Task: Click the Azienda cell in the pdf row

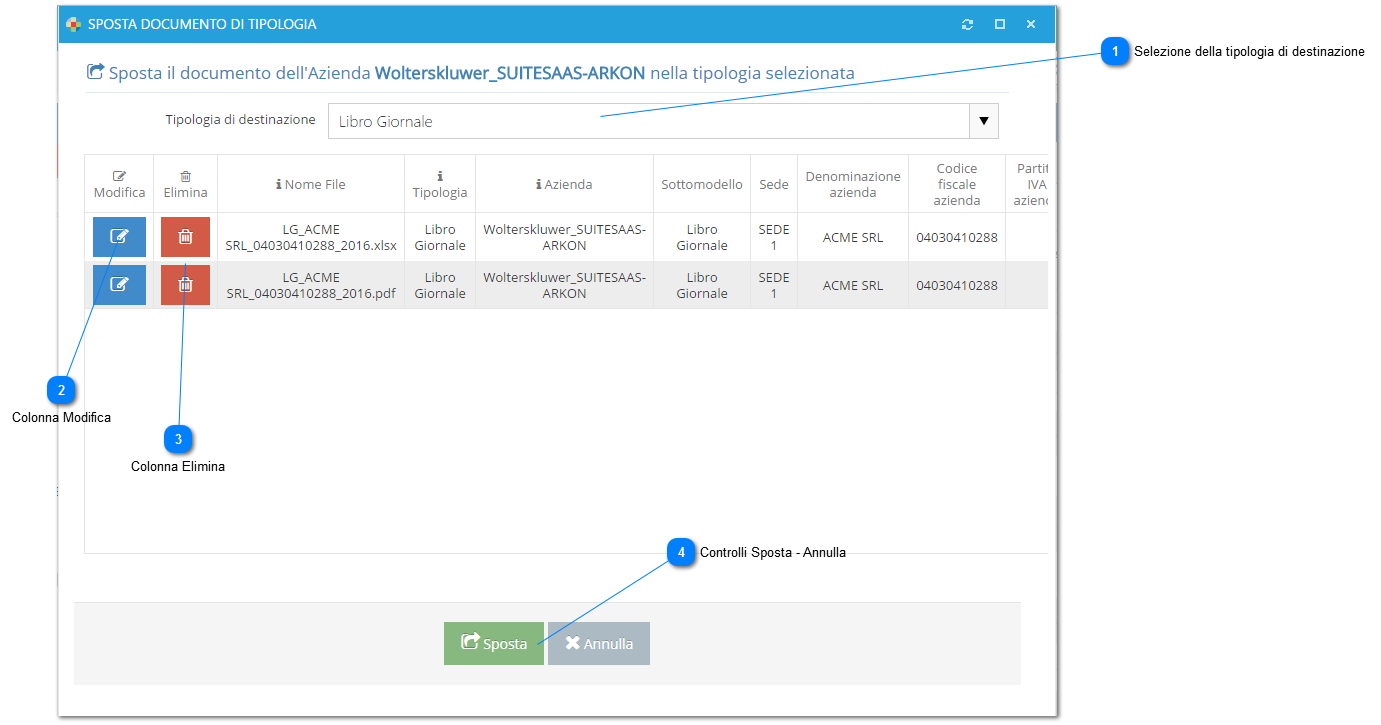Action: click(564, 285)
